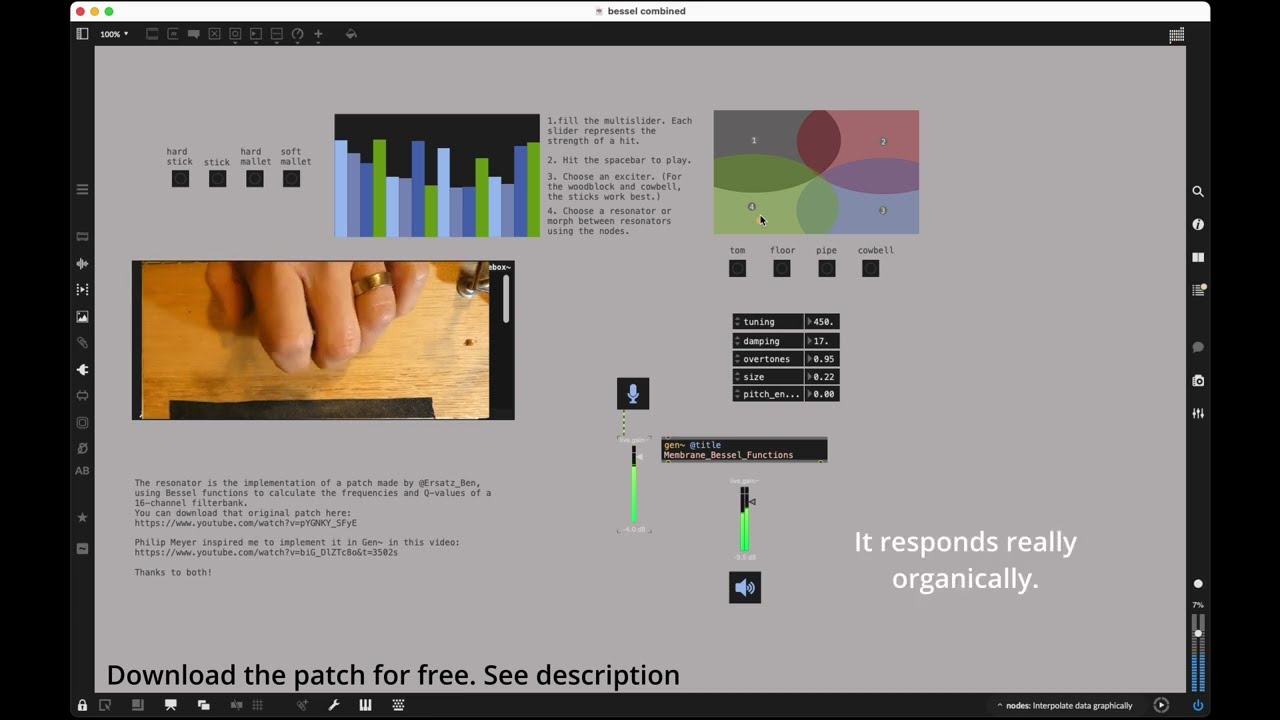Toggle presentation mode in bottom toolbar
Viewport: 1280px width, 720px height.
pyautogui.click(x=170, y=705)
